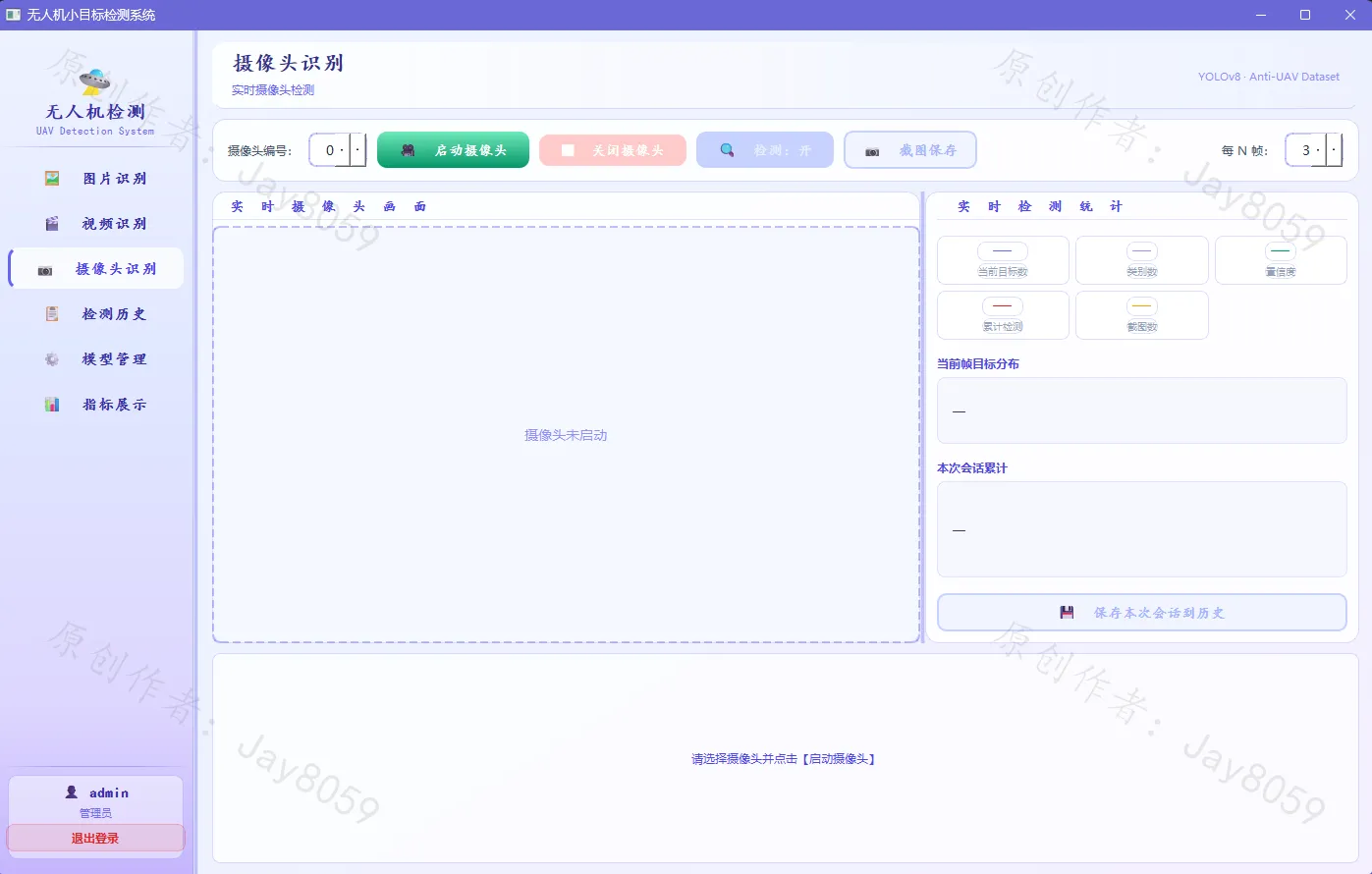Open the 检测历史 history page
Viewport: 1372px width, 874px height.
point(95,314)
